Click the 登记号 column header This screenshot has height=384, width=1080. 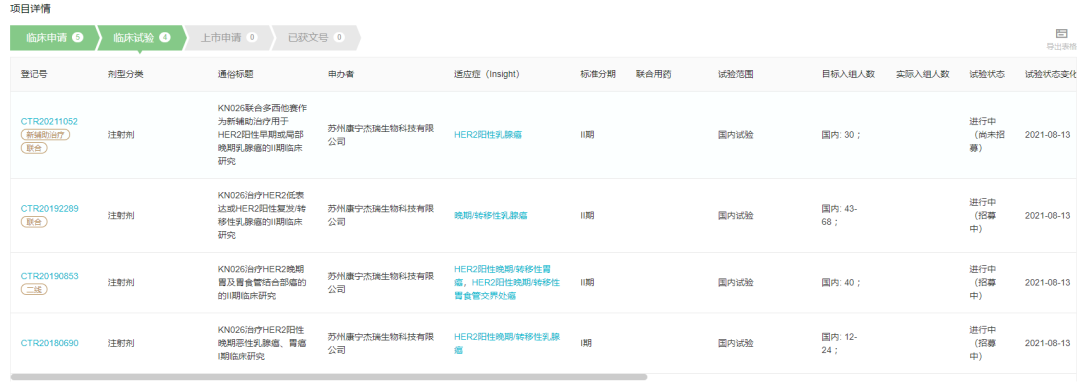[x=34, y=74]
